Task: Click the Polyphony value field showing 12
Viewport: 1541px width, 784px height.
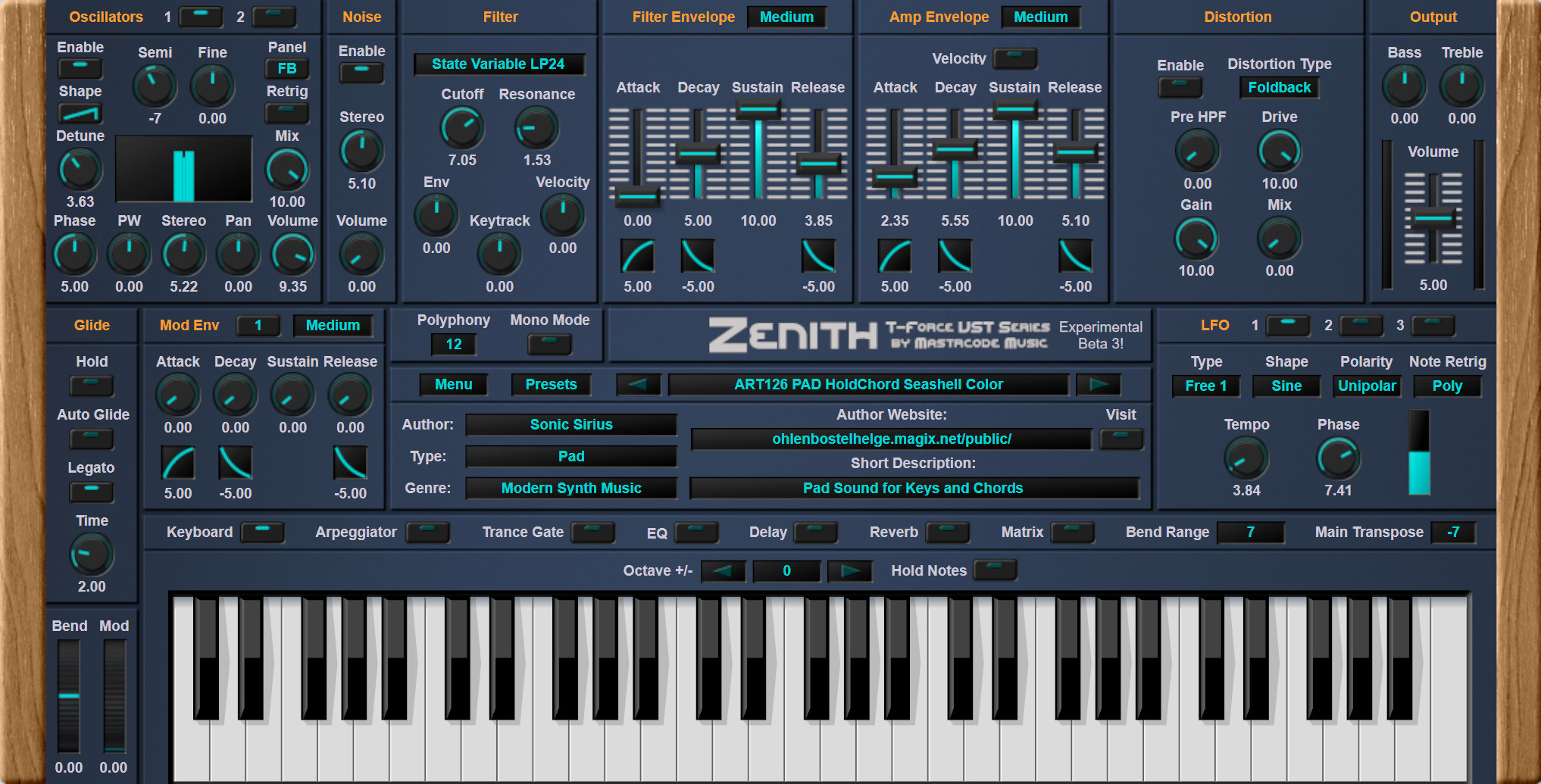Action: [x=454, y=344]
